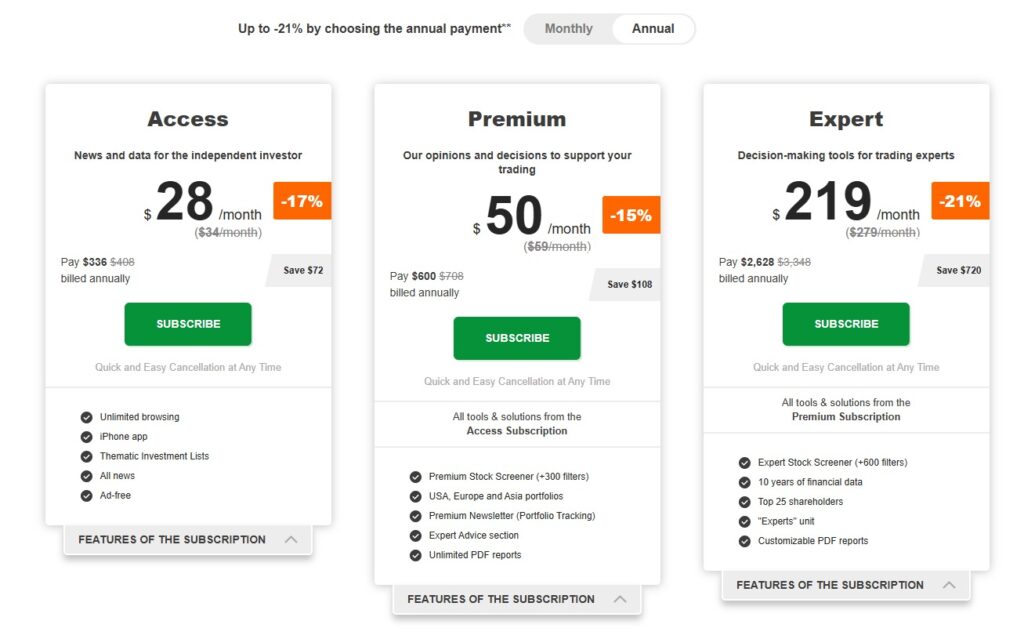Toggle the checkmark beside "Ad-free"
1024x639 pixels.
click(x=86, y=495)
